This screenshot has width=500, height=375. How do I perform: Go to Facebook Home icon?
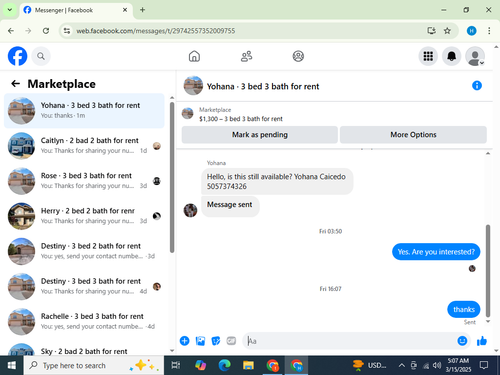point(194,56)
